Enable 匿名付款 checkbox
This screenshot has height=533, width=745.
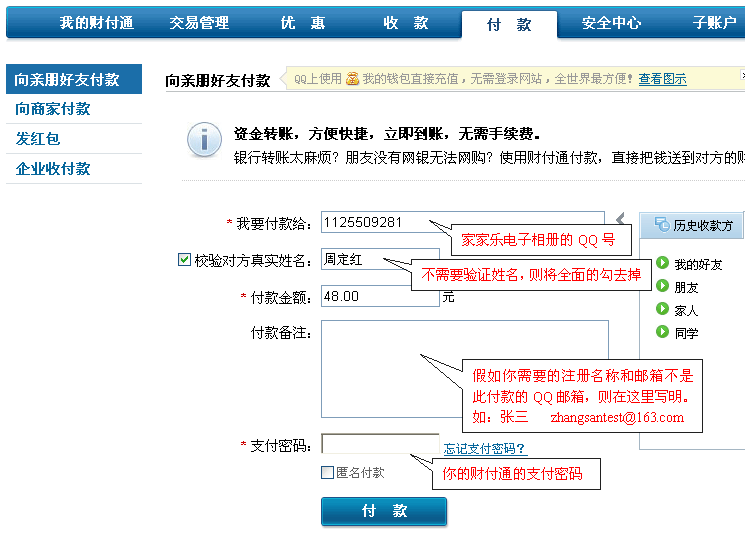327,472
